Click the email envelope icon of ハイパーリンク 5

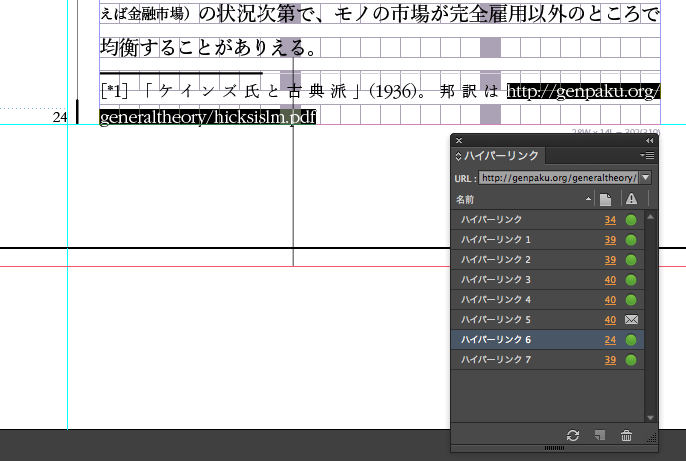pos(631,320)
